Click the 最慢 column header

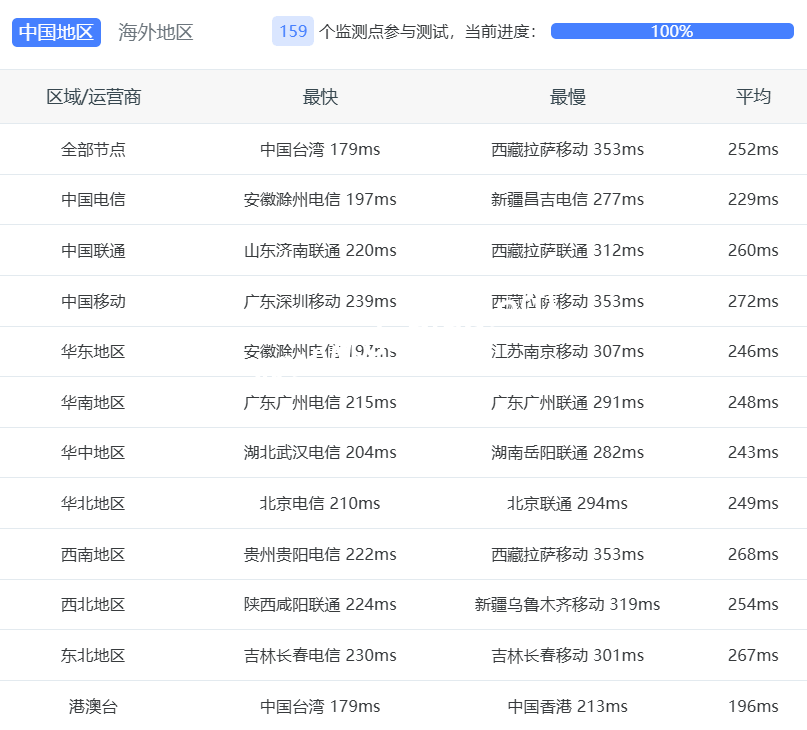pos(567,97)
